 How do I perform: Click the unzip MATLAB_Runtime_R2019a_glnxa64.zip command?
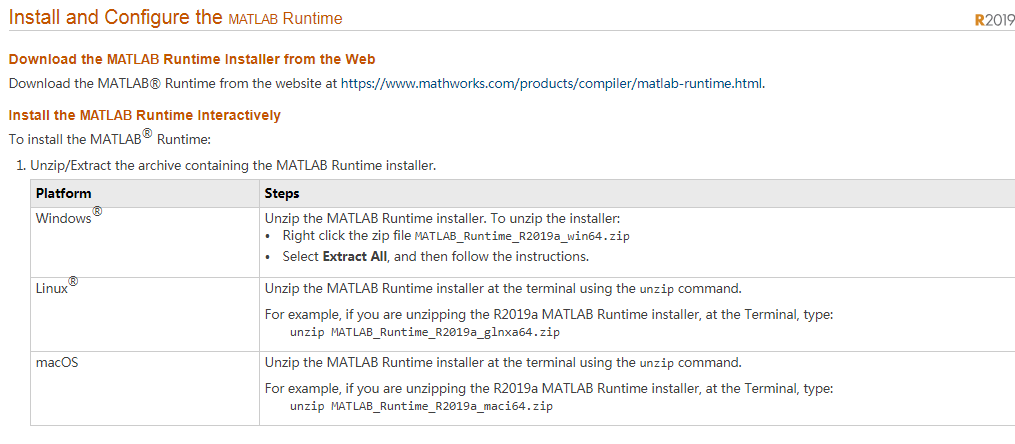tap(424, 332)
